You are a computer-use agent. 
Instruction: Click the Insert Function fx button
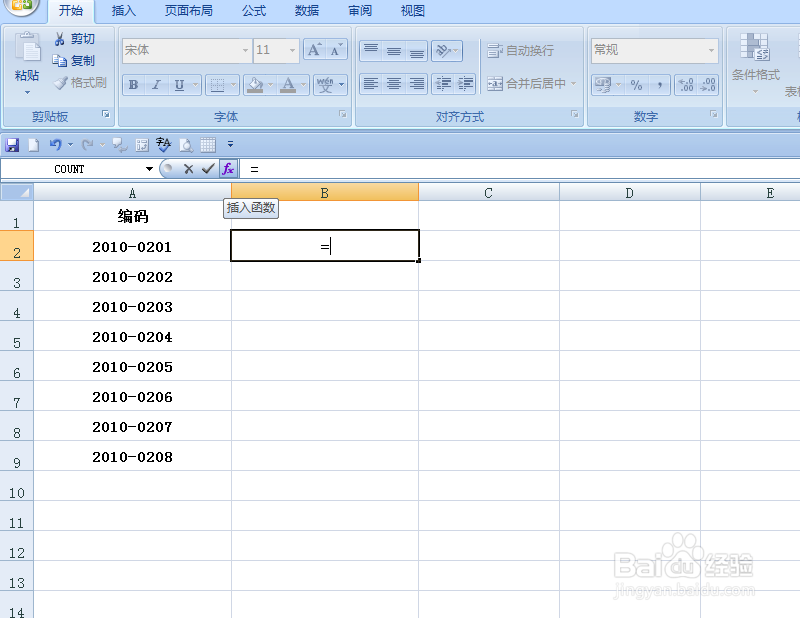point(228,168)
